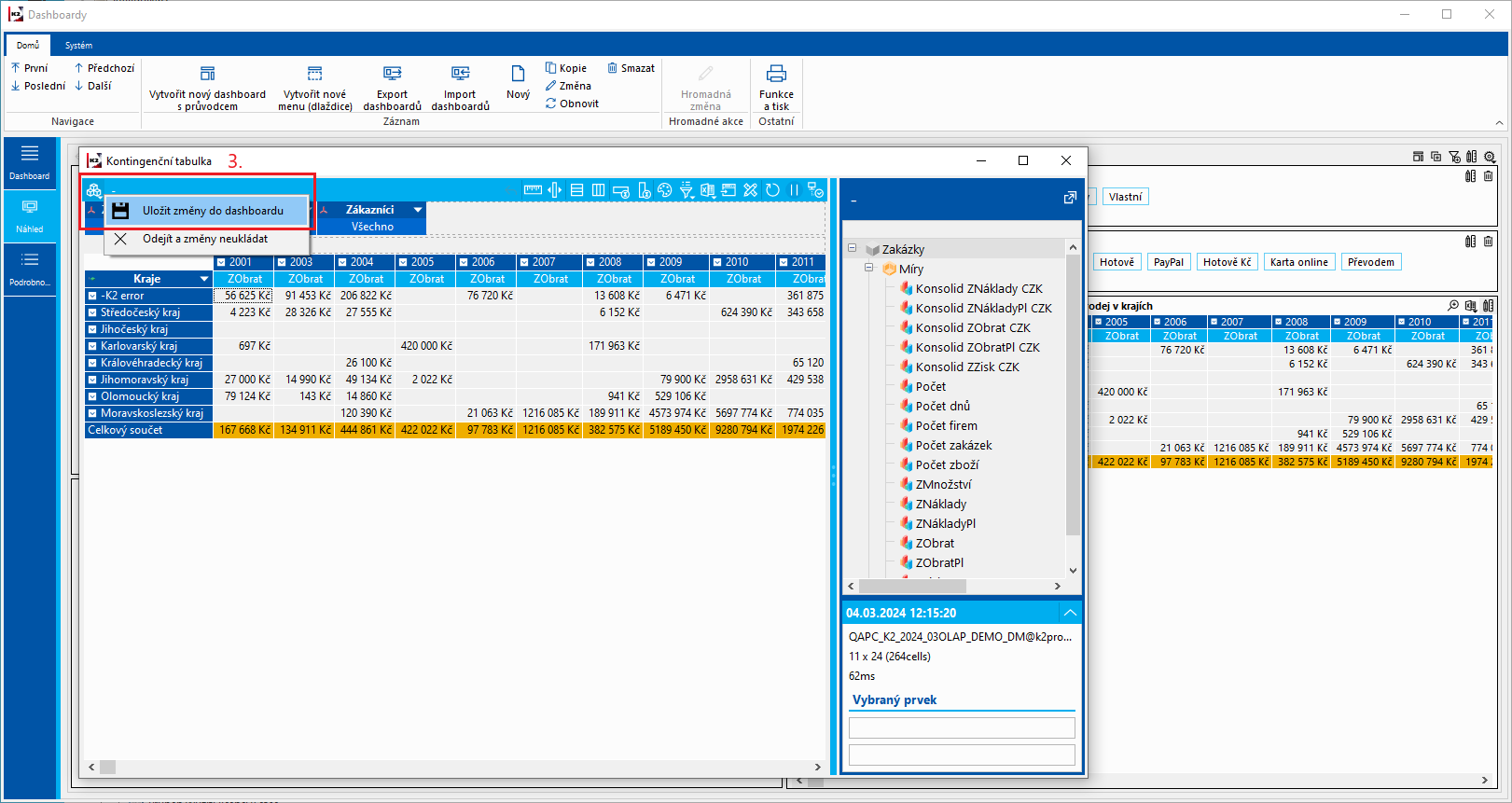The image size is (1512, 803).
Task: Toggle the checkbox in the 2008 column header
Action: point(590,262)
